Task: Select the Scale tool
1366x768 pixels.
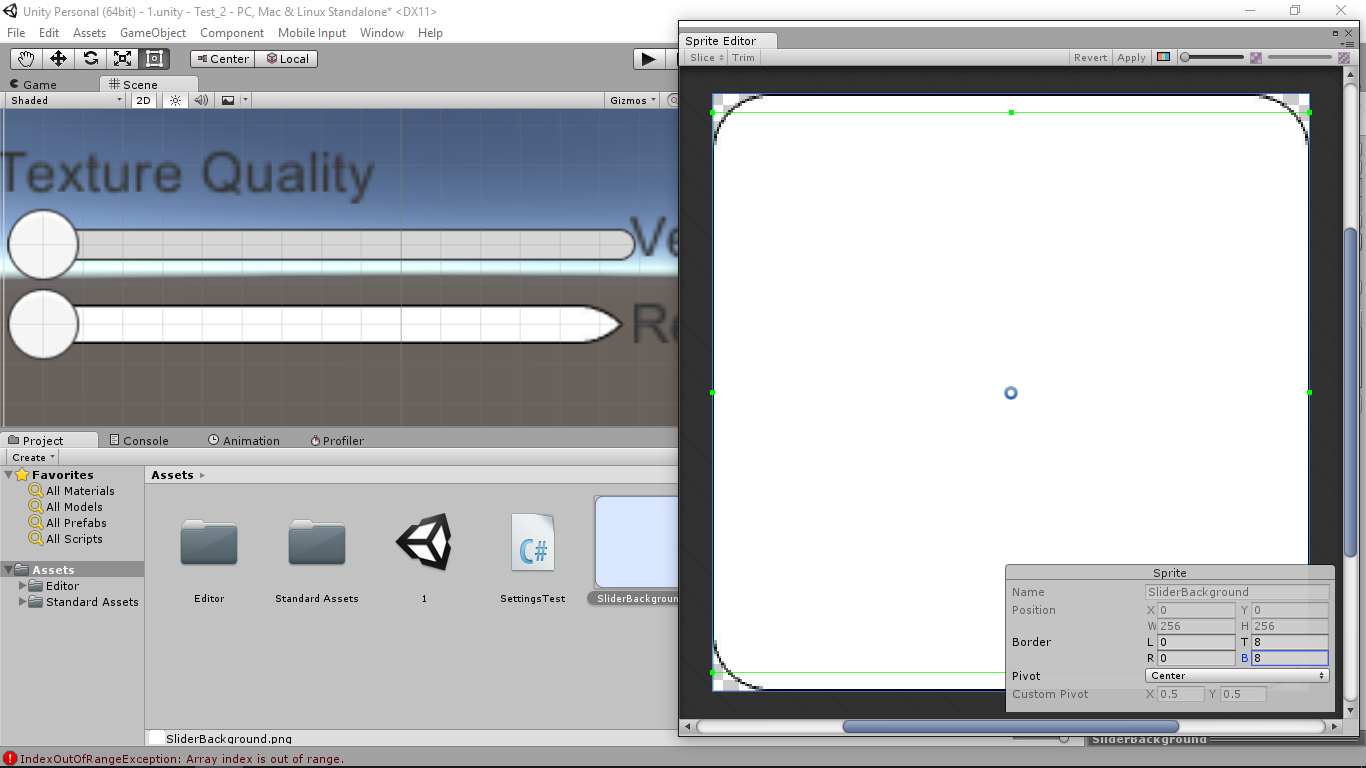Action: click(x=122, y=59)
